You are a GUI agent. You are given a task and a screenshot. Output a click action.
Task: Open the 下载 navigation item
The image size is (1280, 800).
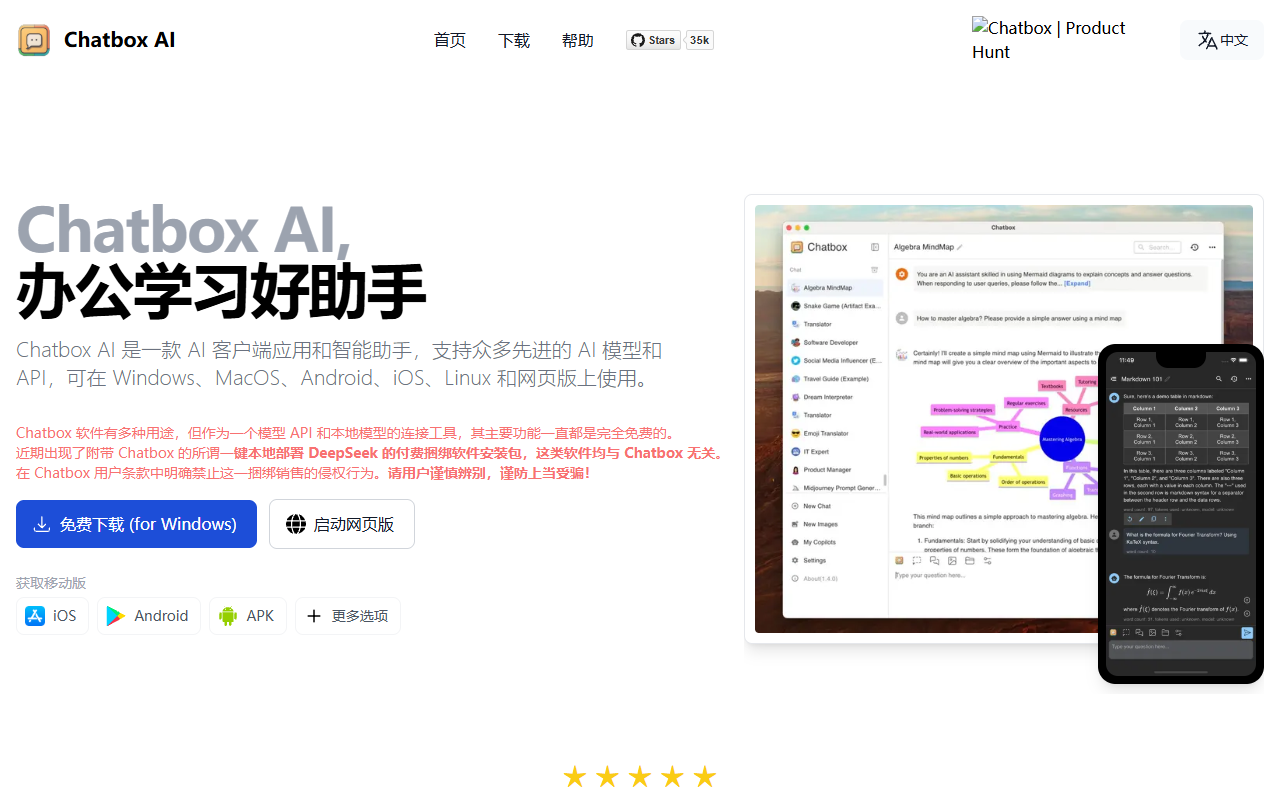(x=514, y=40)
